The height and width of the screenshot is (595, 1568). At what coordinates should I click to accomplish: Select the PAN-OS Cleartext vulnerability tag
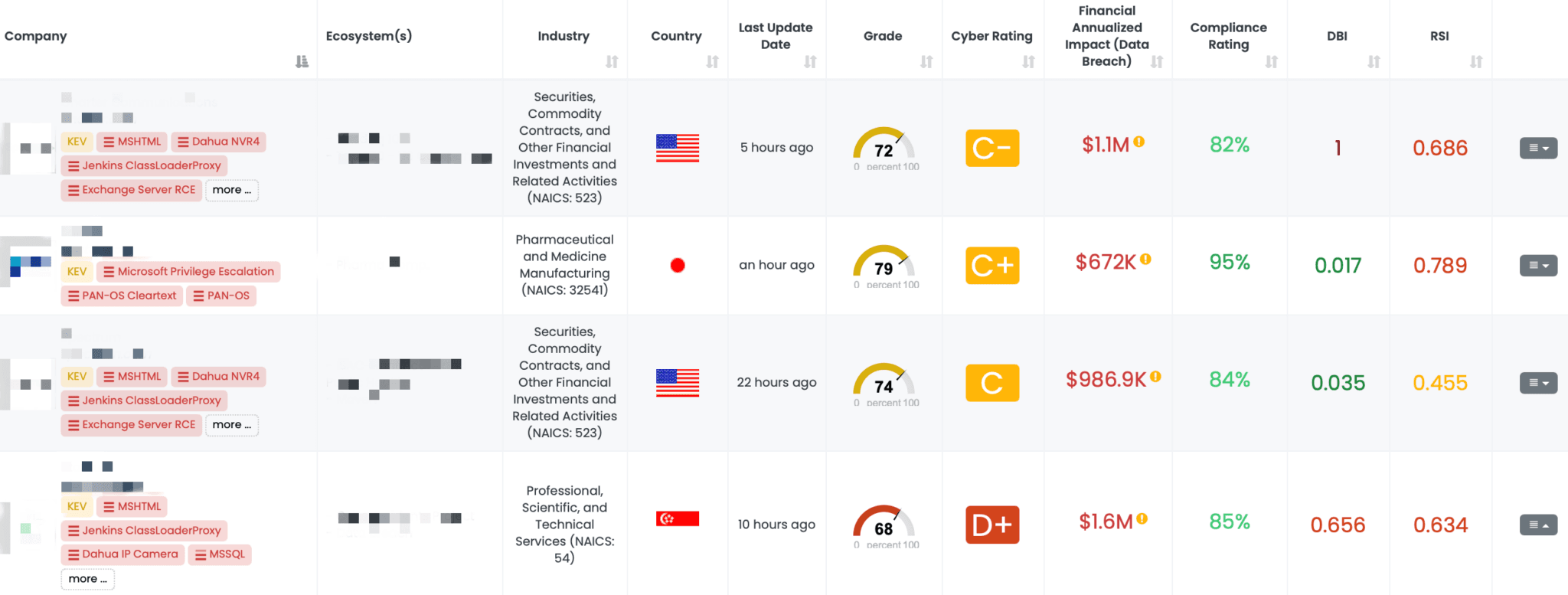click(121, 295)
